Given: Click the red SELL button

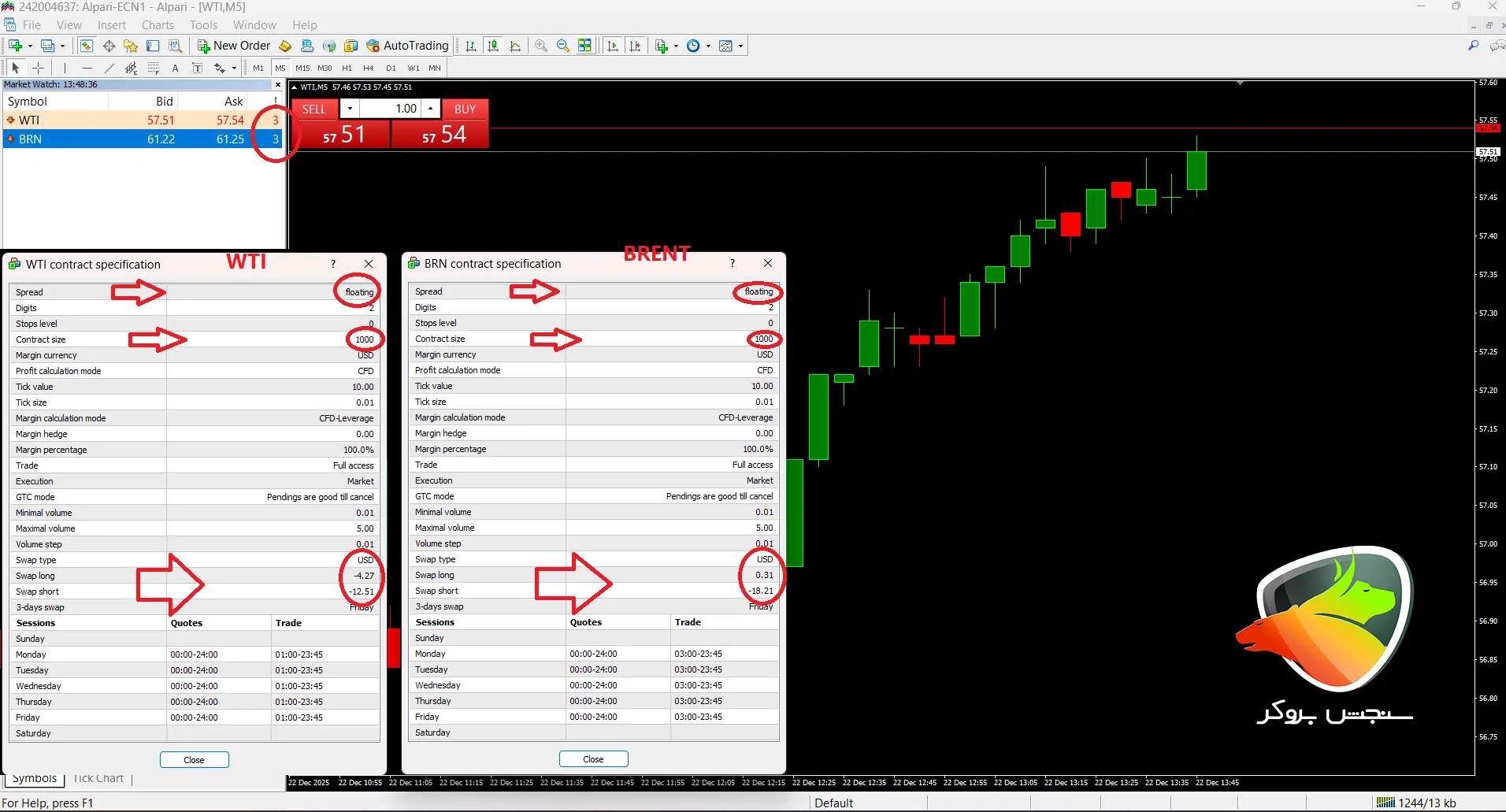Looking at the screenshot, I should coord(314,109).
